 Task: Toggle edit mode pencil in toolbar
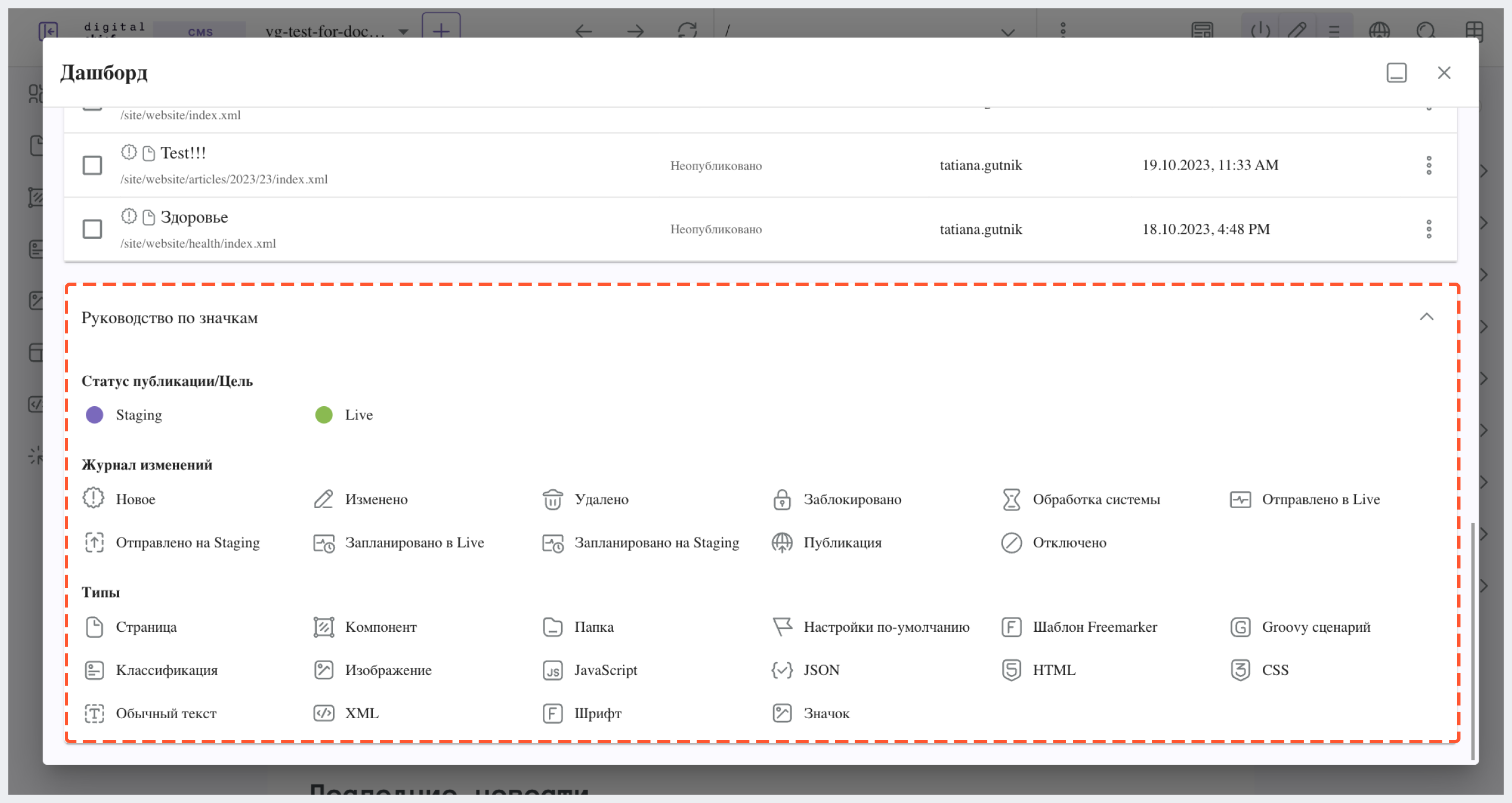(x=1297, y=30)
